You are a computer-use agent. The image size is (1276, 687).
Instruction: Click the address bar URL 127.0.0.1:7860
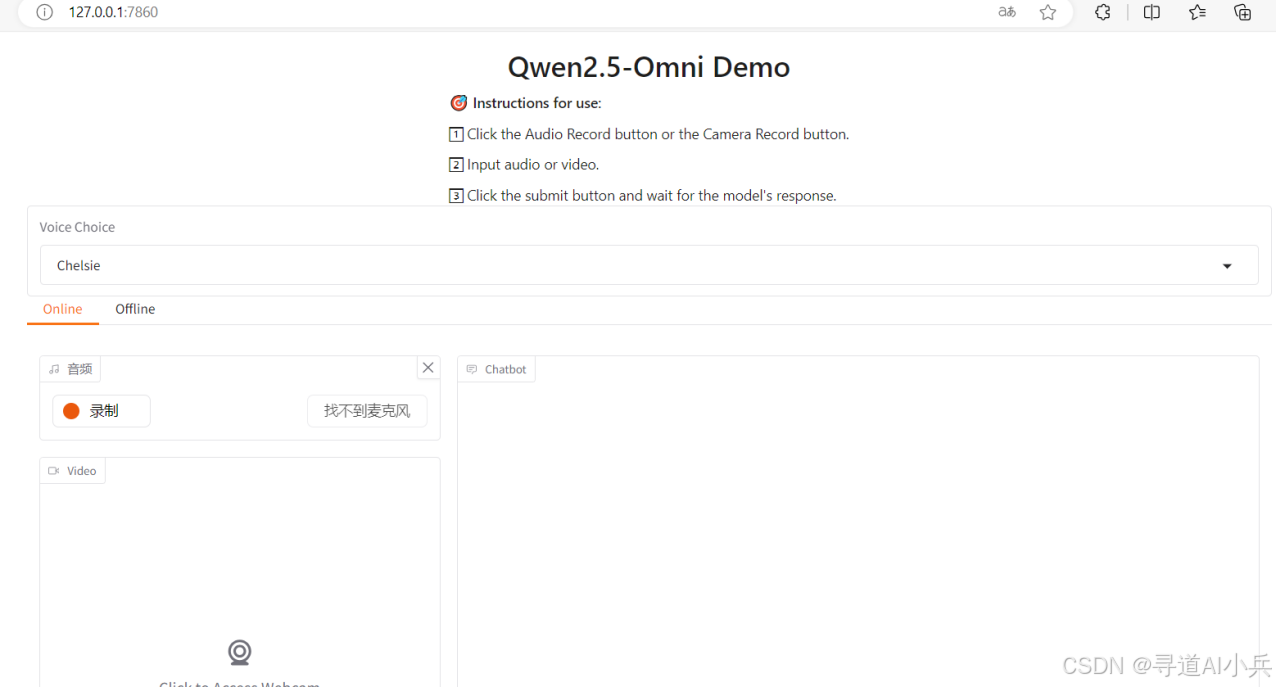coord(113,12)
